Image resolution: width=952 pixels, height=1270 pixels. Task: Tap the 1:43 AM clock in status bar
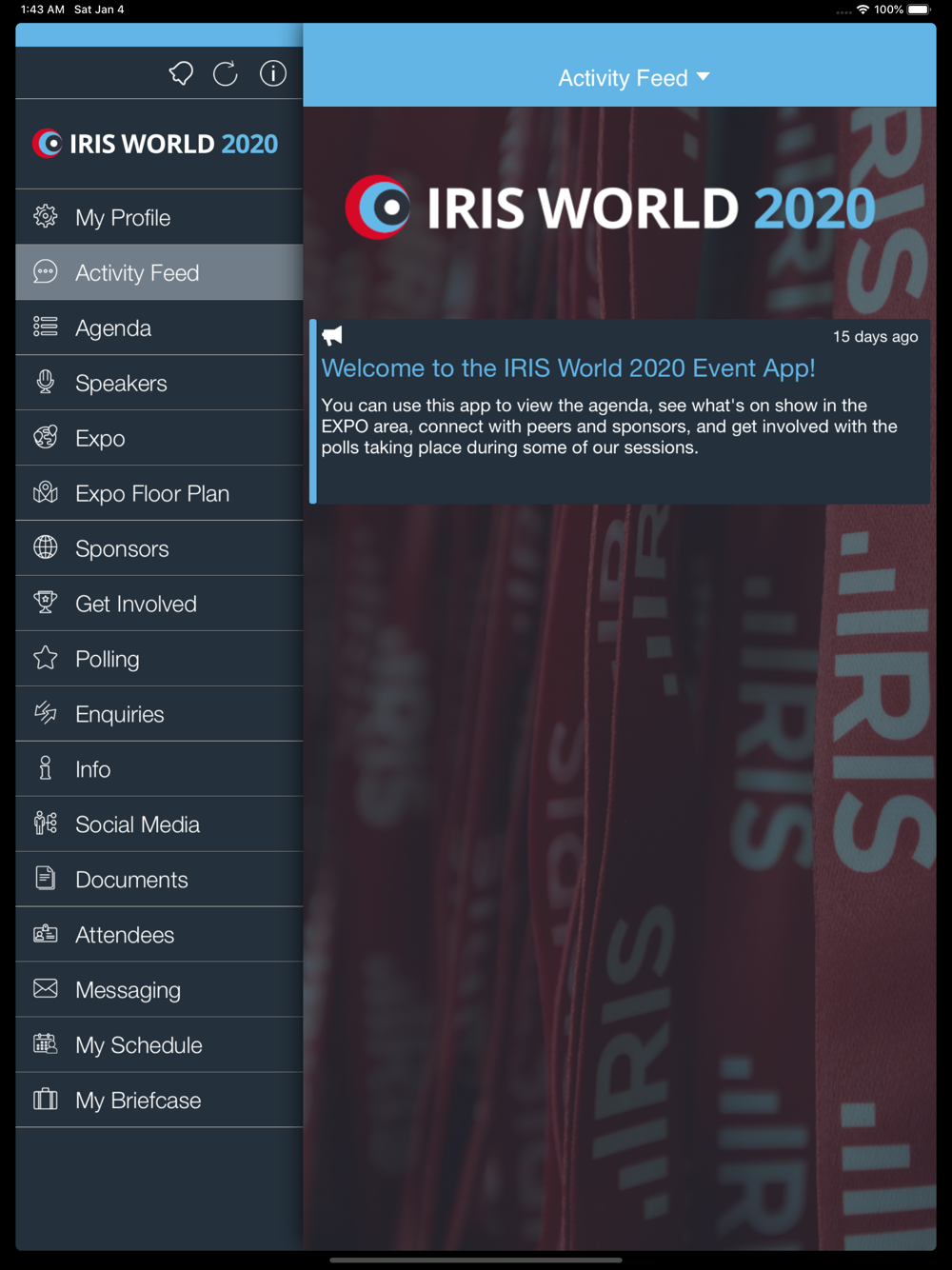(42, 10)
